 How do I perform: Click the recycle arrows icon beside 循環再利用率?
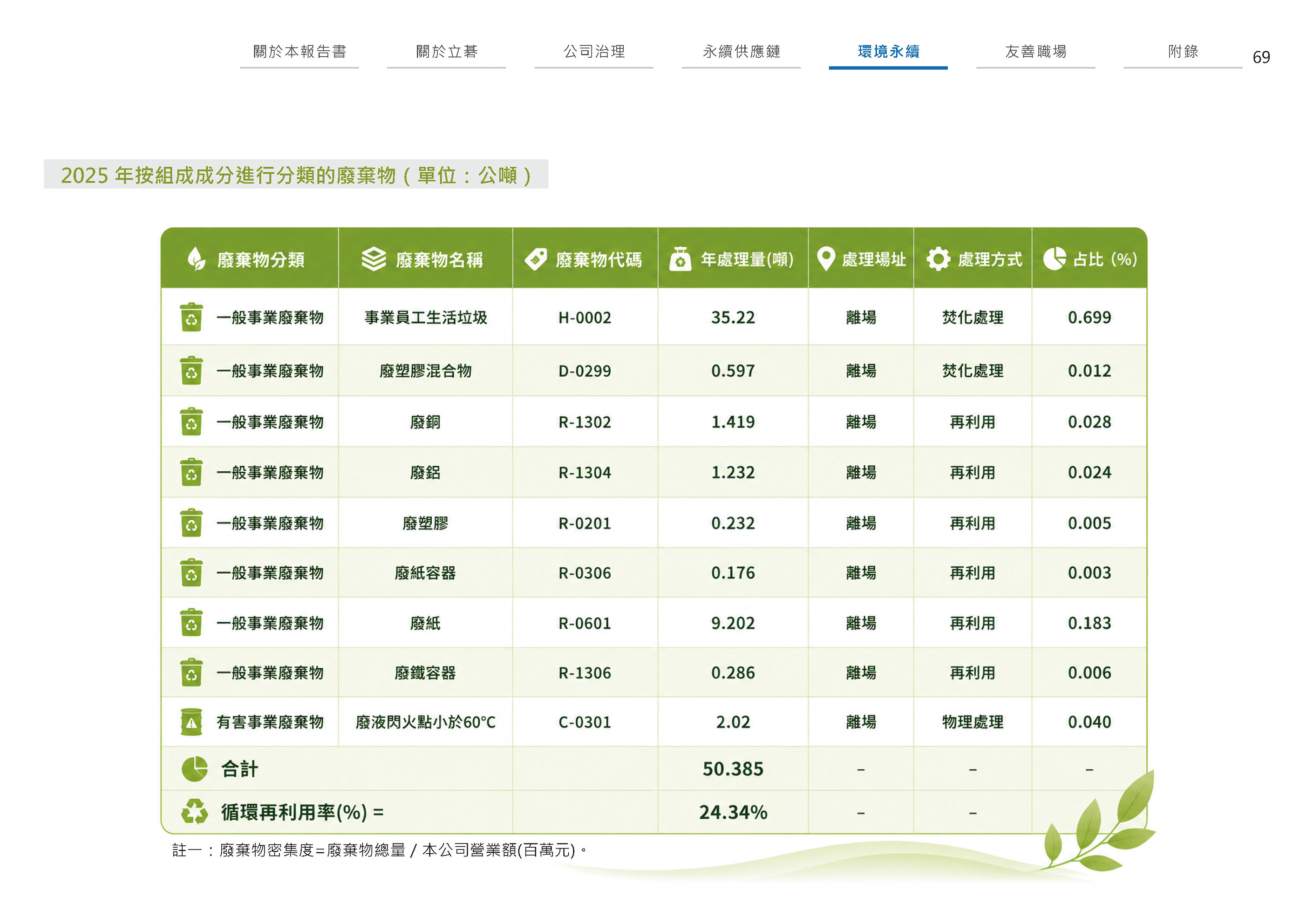(x=195, y=811)
